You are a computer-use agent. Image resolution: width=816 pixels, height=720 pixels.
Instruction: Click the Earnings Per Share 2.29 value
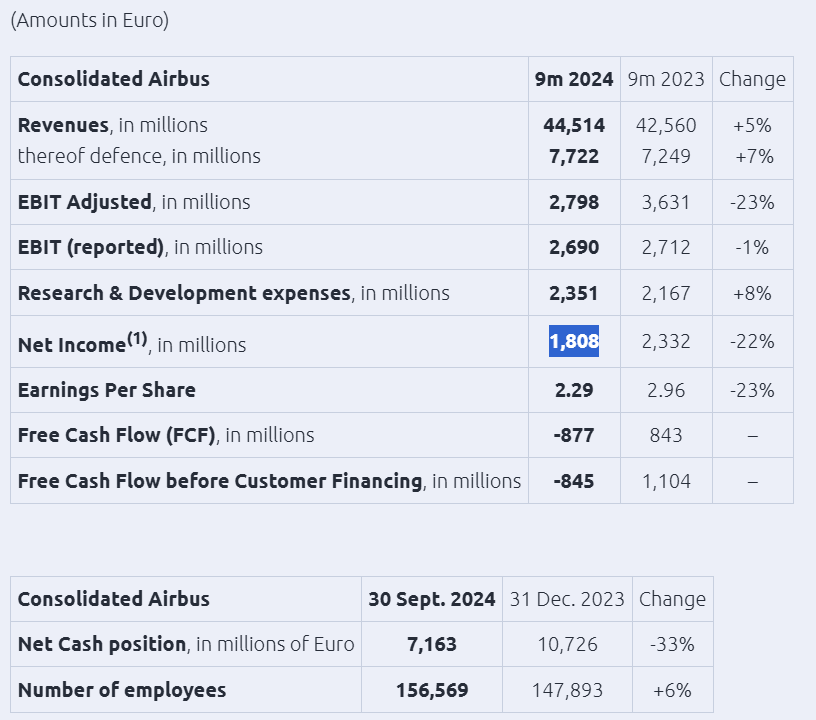[x=574, y=390]
